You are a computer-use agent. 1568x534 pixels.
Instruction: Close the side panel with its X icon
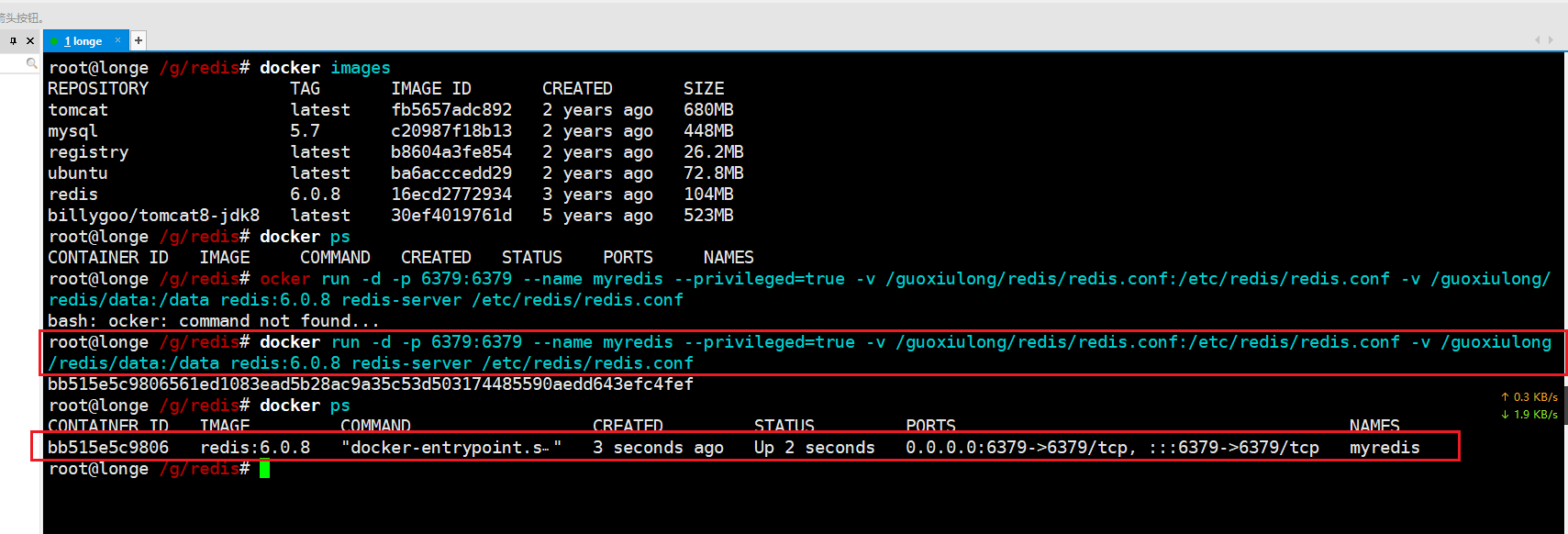click(30, 40)
